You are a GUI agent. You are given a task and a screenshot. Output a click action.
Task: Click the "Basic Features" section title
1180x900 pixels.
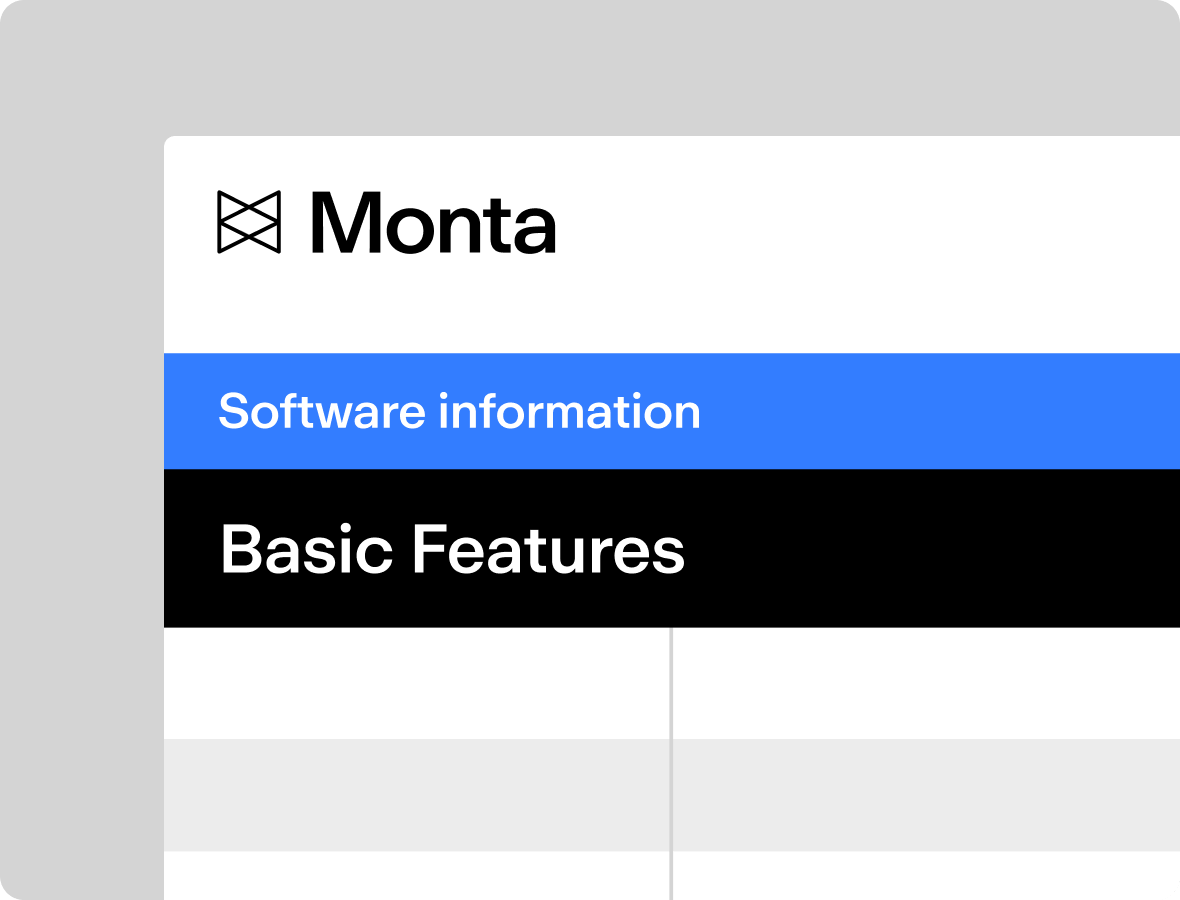tap(452, 549)
